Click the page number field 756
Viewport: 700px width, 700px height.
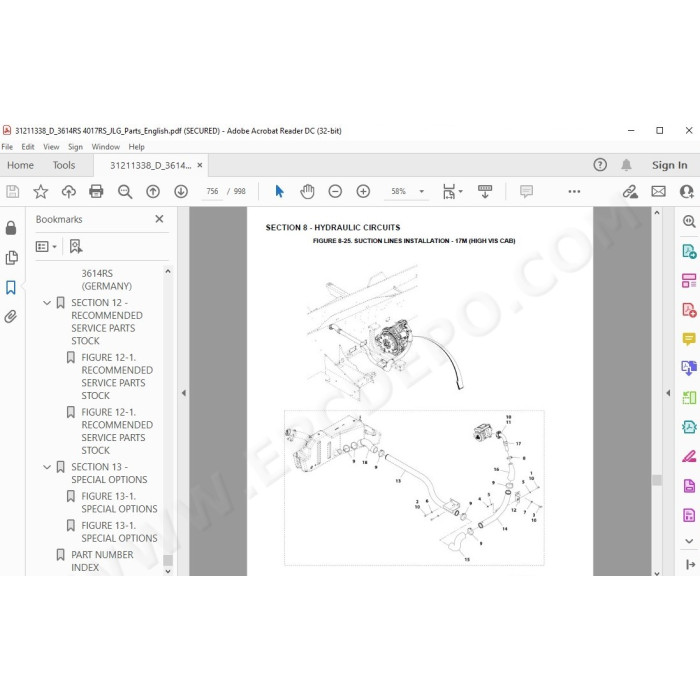pyautogui.click(x=212, y=192)
